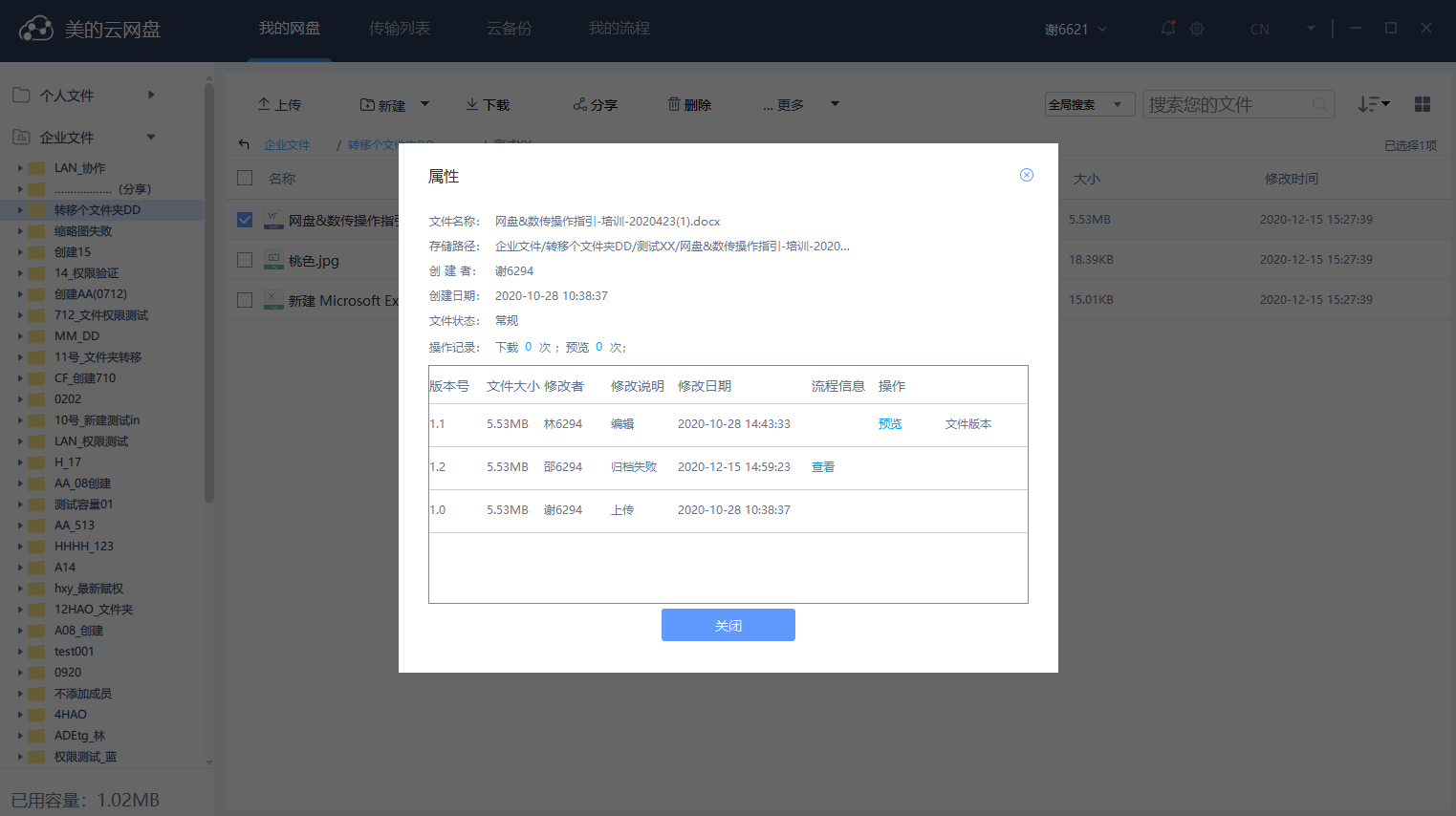Open settings gear icon in title bar

pyautogui.click(x=1197, y=29)
